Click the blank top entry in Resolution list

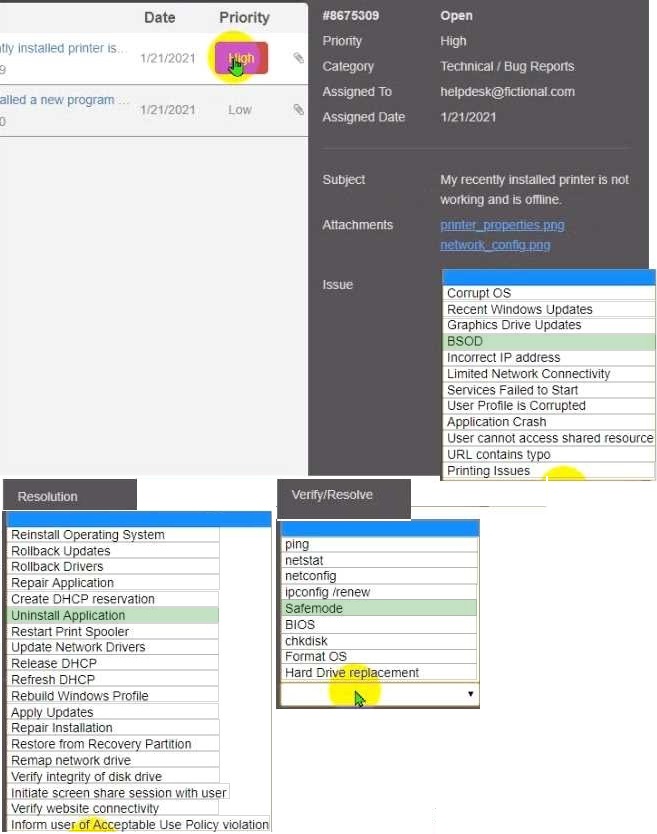point(139,519)
